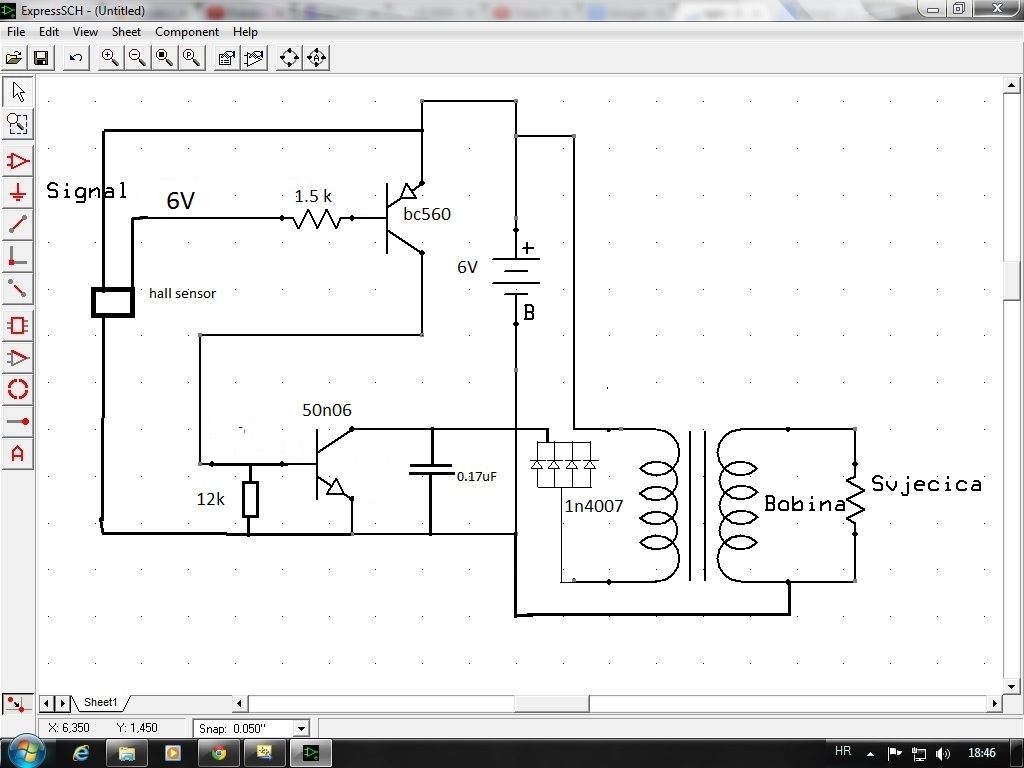Click the horizontal scrollbar left arrow
This screenshot has height=768, width=1024.
[x=239, y=703]
